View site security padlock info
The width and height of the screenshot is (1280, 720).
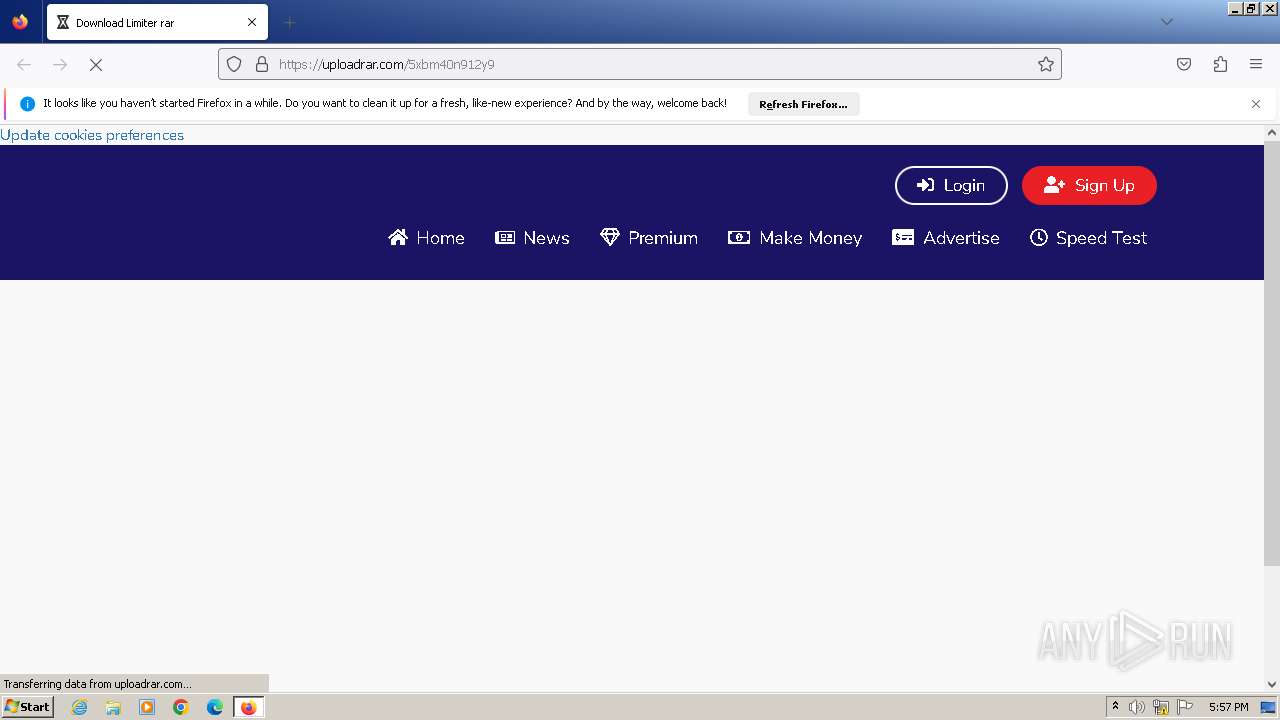click(x=262, y=64)
